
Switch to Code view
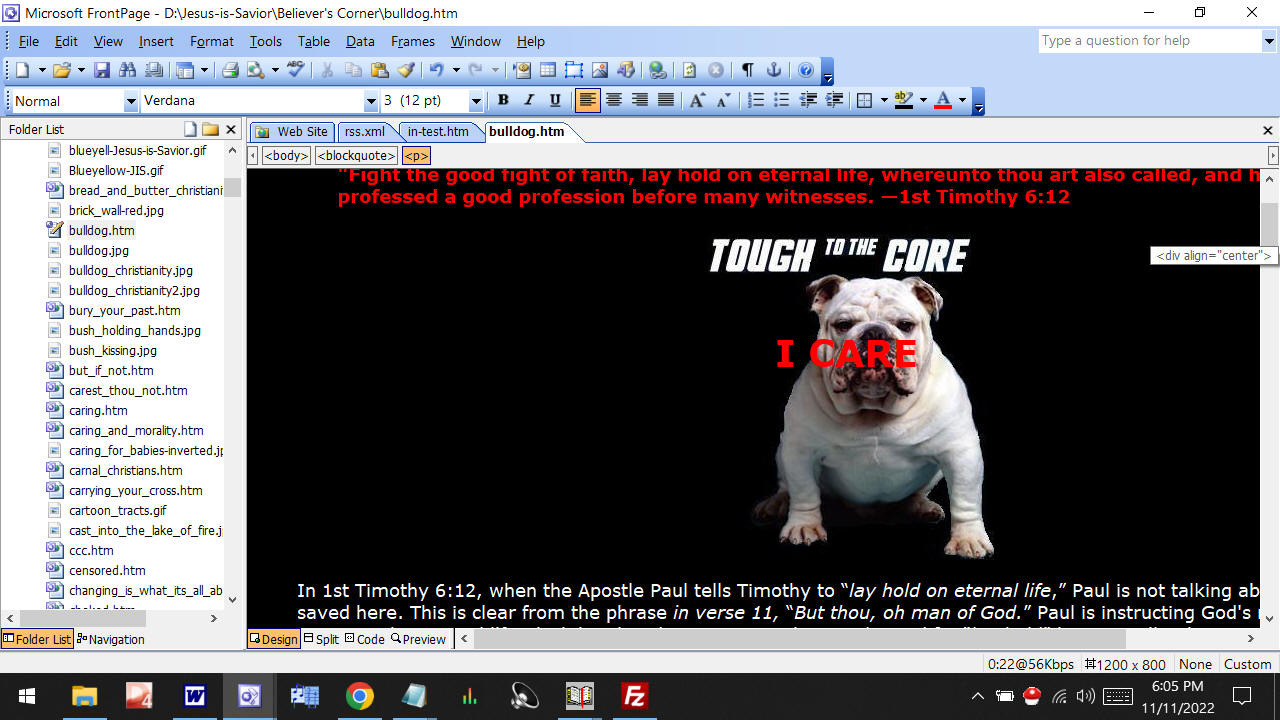[365, 639]
